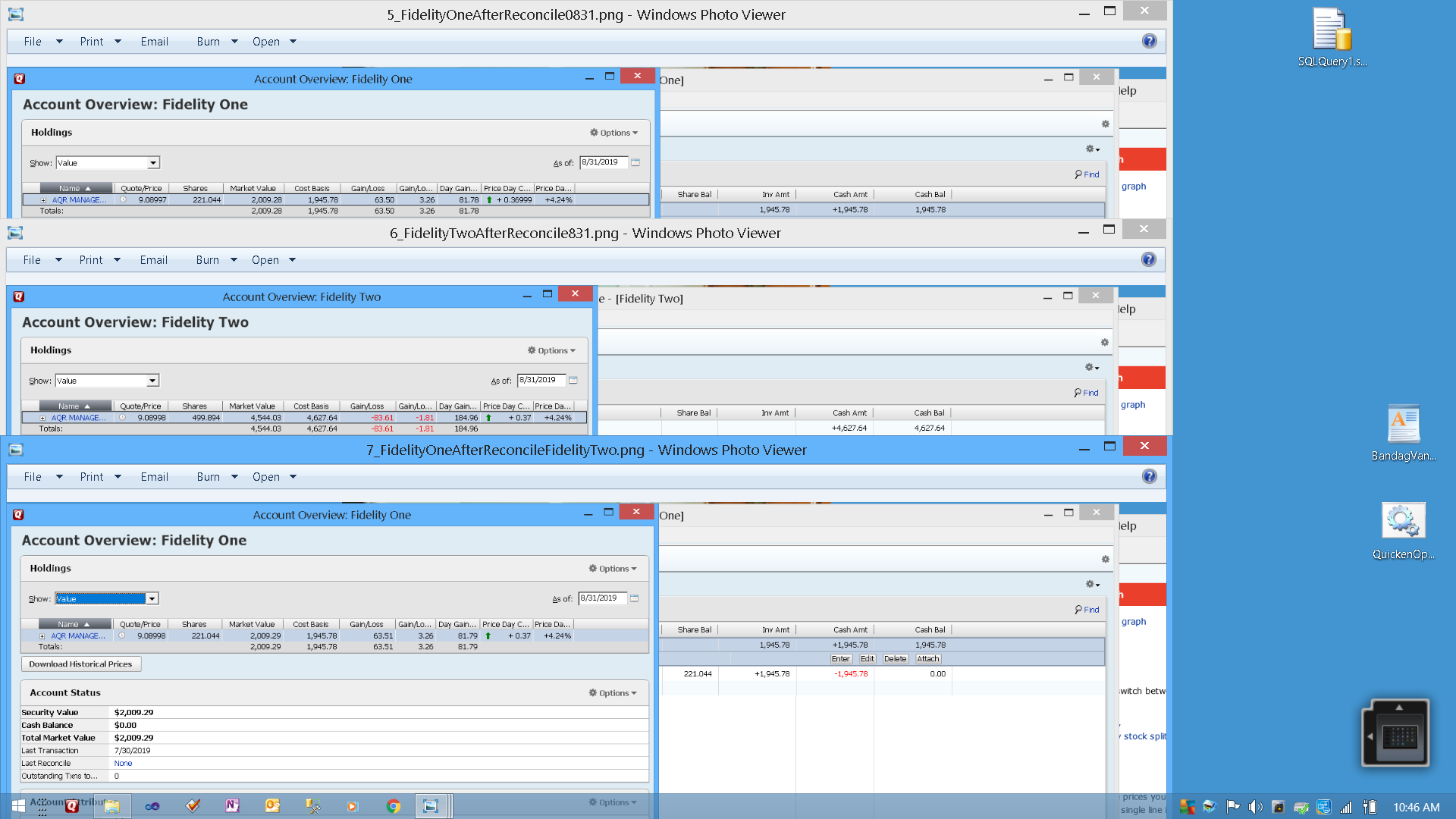Click Outlook icon in taskbar
Image resolution: width=1456 pixels, height=819 pixels.
coord(272,806)
